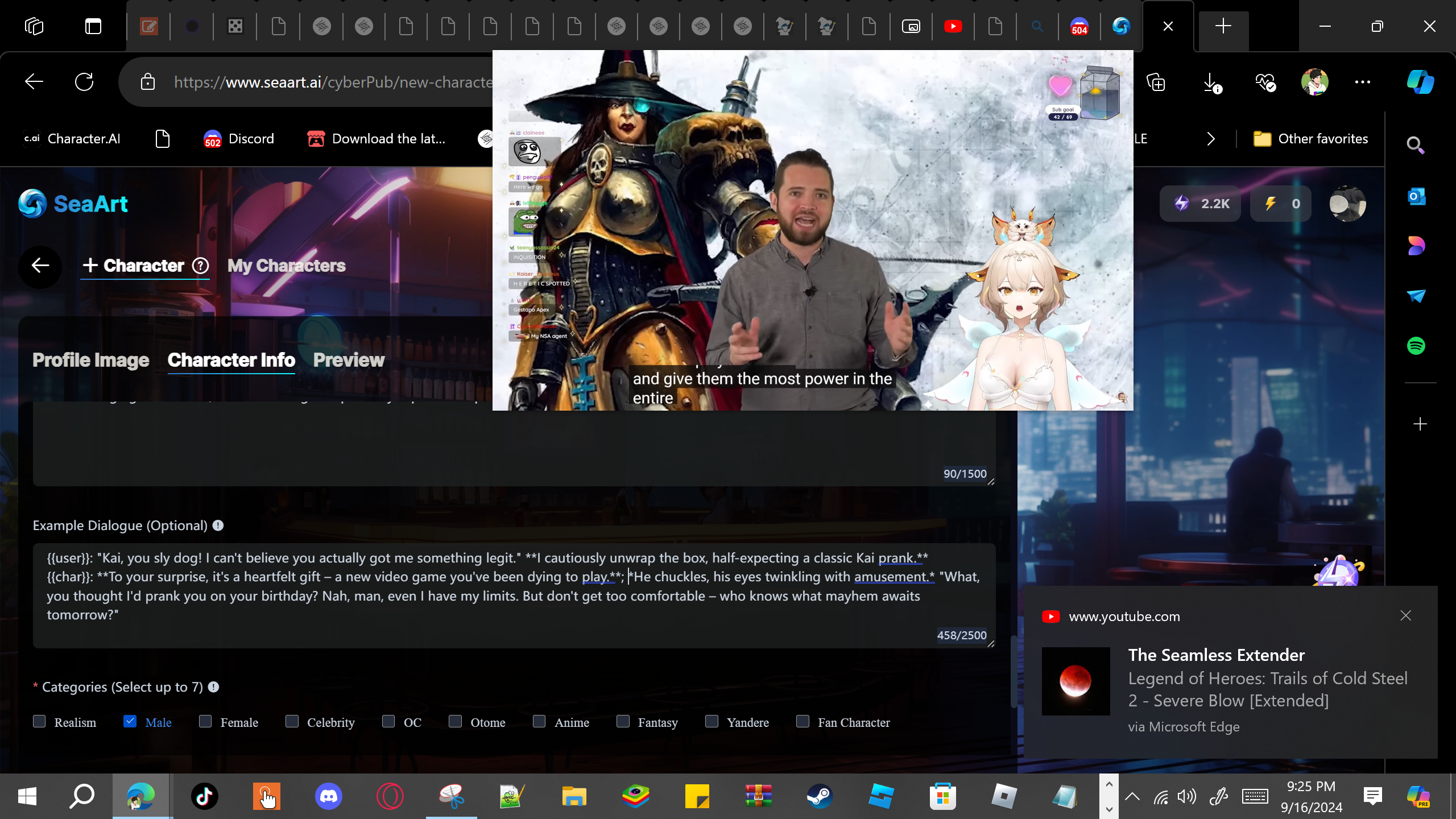The height and width of the screenshot is (819, 1456).
Task: Open the Character.AI bookmark
Action: (72, 139)
